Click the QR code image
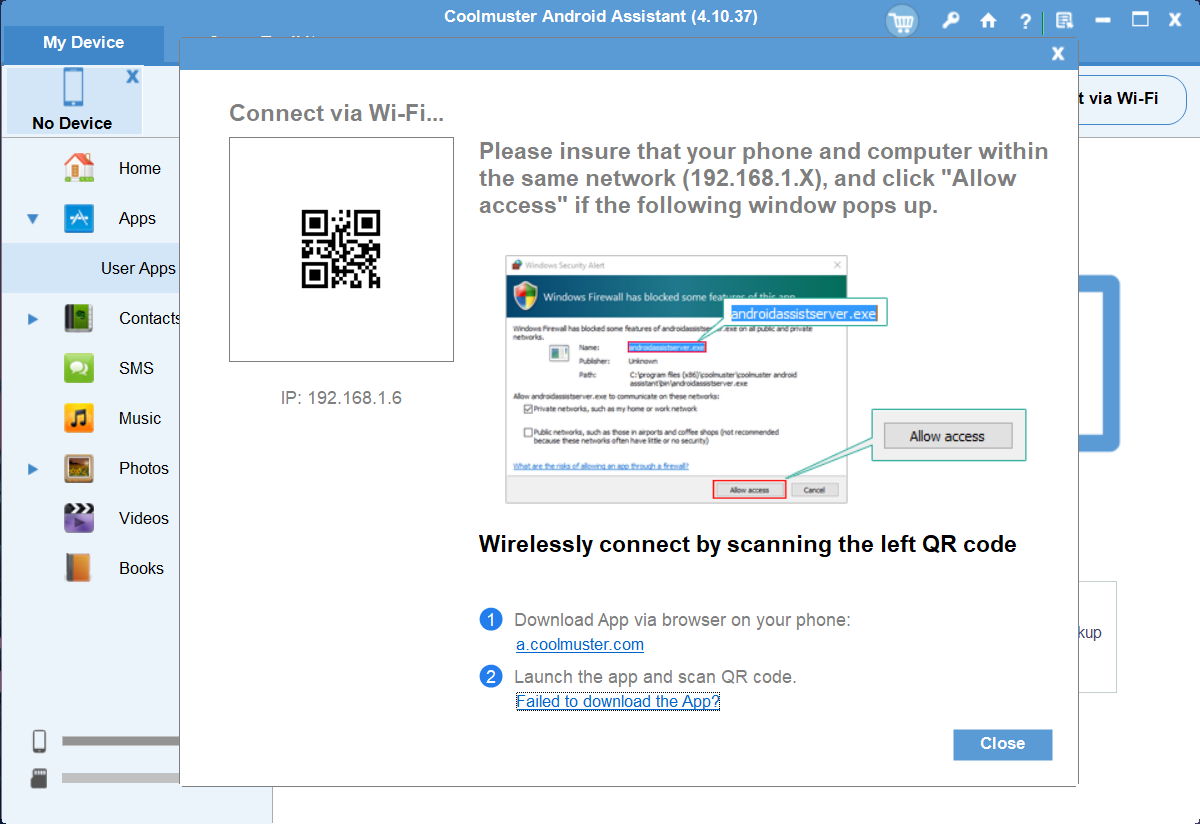This screenshot has width=1200, height=824. (341, 248)
